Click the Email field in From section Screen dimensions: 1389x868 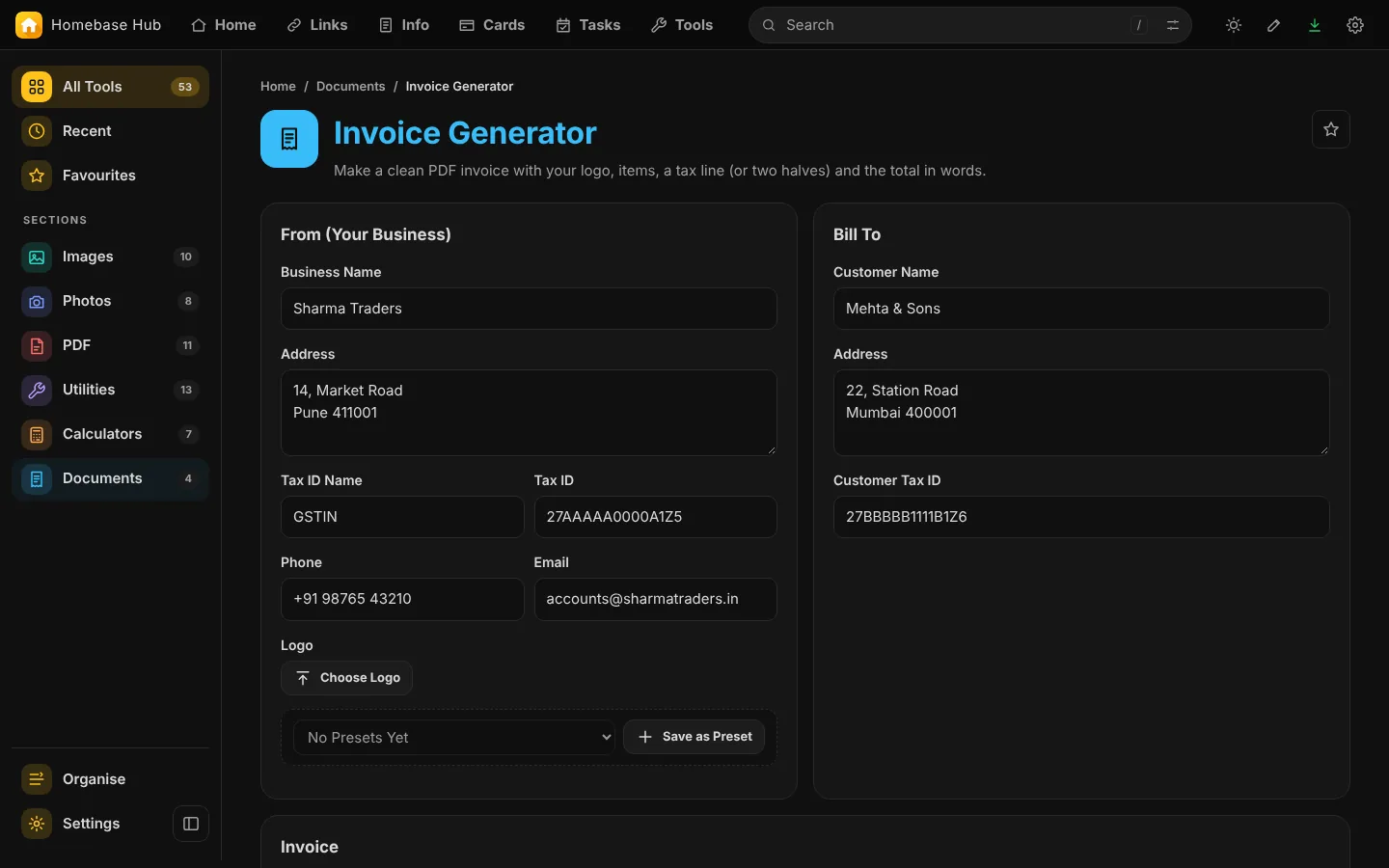[x=656, y=599]
